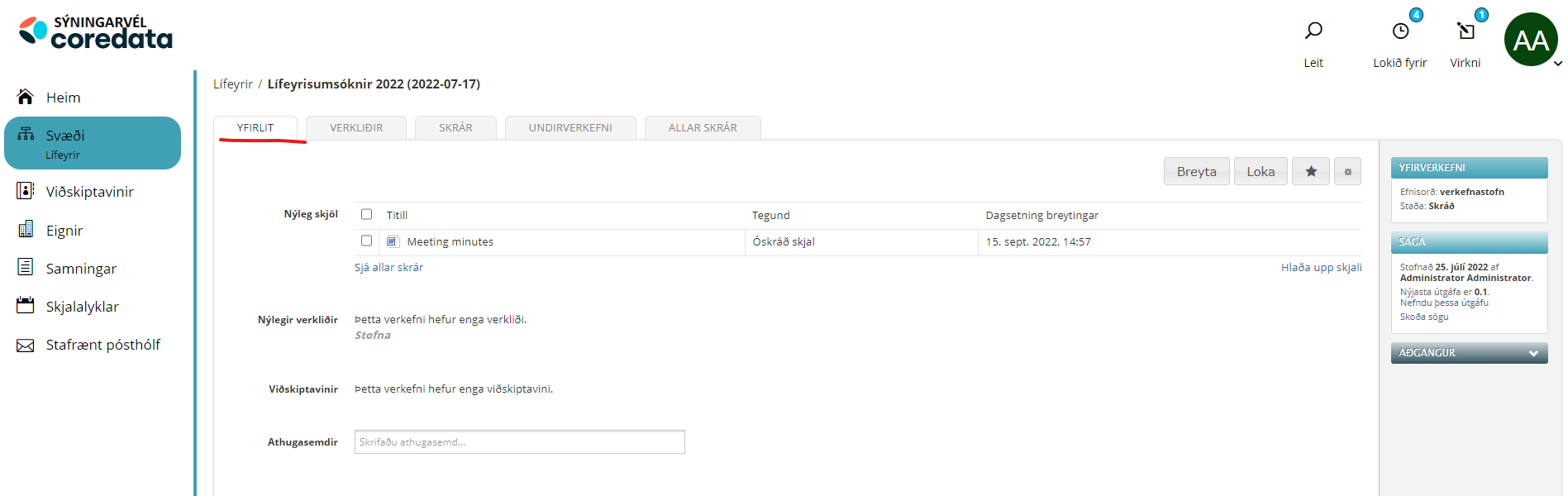Viewport: 1568px width, 496px height.
Task: Toggle the select-all checkbox beside Titill
Action: click(x=366, y=214)
